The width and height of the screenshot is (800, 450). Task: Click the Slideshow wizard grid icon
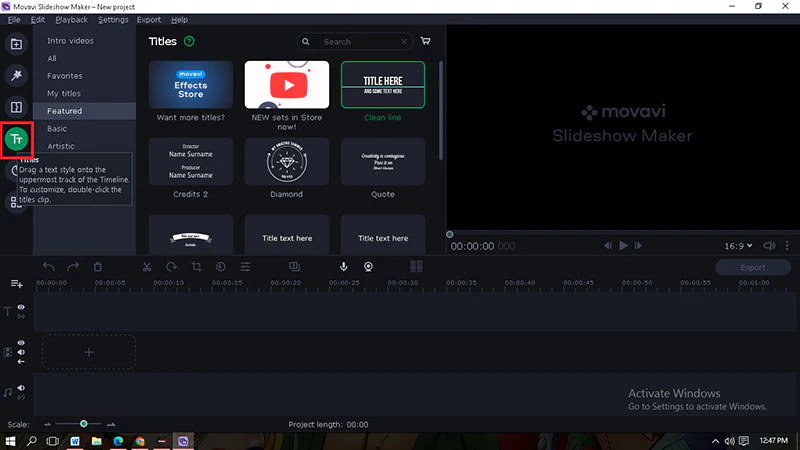(x=416, y=266)
